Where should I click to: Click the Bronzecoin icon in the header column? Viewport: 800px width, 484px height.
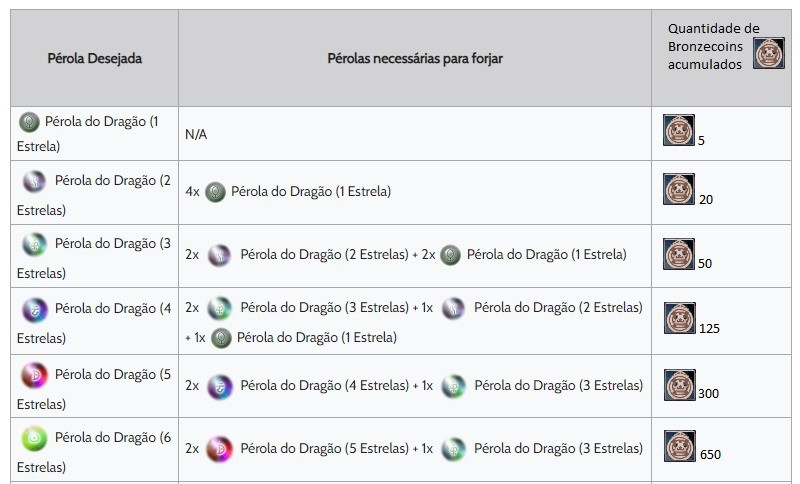[x=769, y=53]
